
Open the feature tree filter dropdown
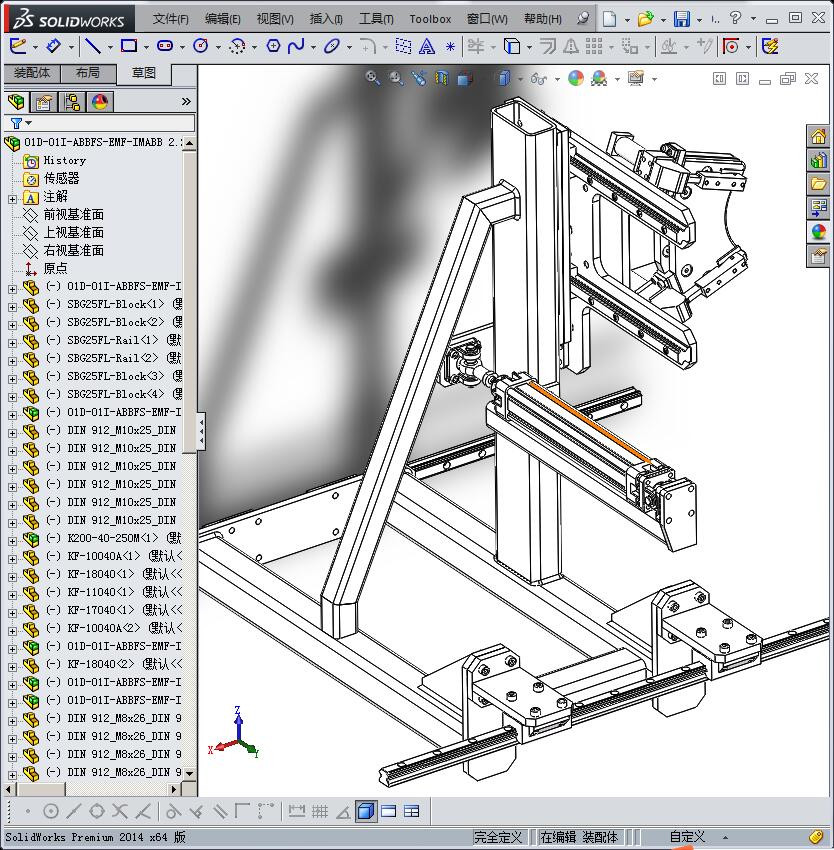tap(21, 123)
